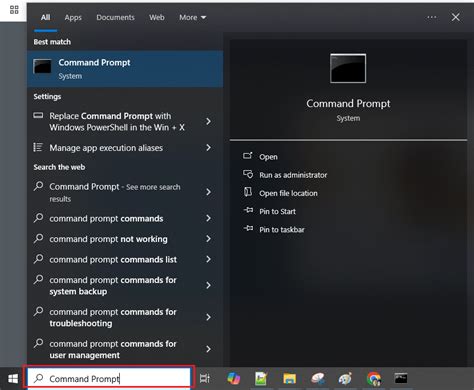The width and height of the screenshot is (474, 390).
Task: Expand 'command prompt commands' suggestion arrow
Action: 209,218
